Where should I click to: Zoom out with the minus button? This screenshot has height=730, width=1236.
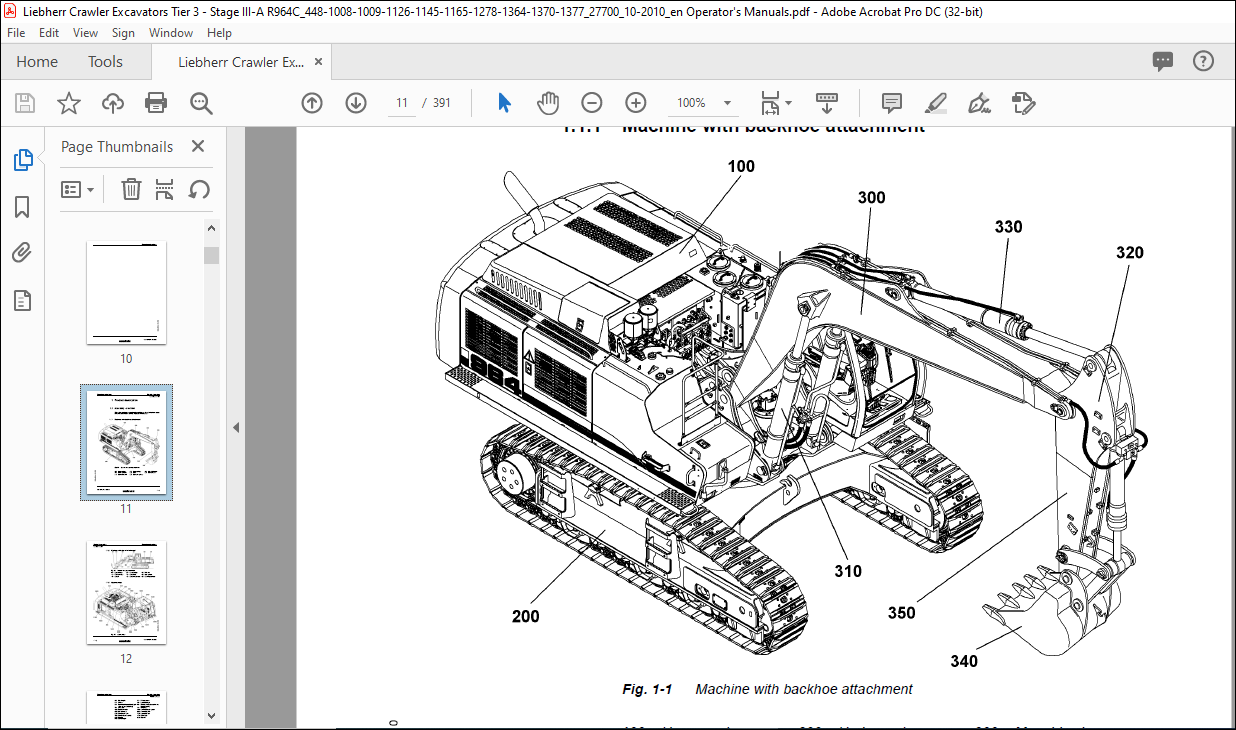pyautogui.click(x=592, y=103)
